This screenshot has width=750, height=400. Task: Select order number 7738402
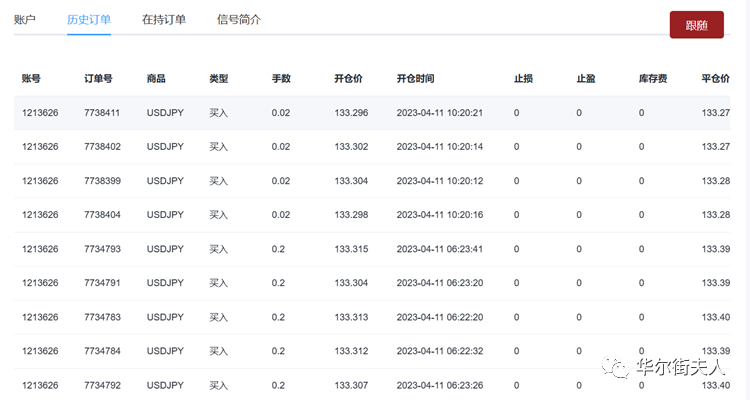tap(102, 147)
